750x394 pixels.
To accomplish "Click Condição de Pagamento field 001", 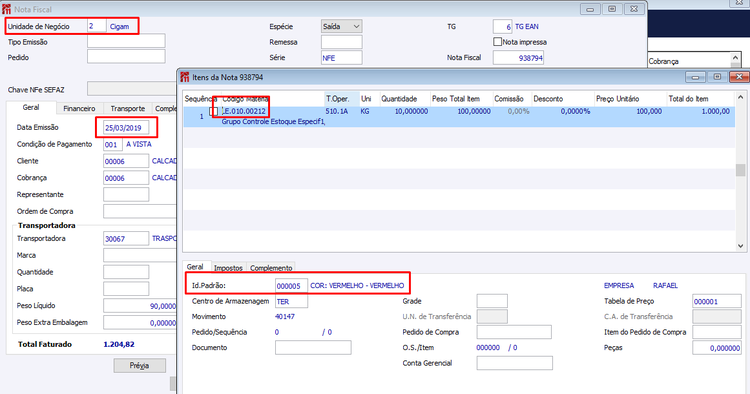I will pyautogui.click(x=113, y=144).
